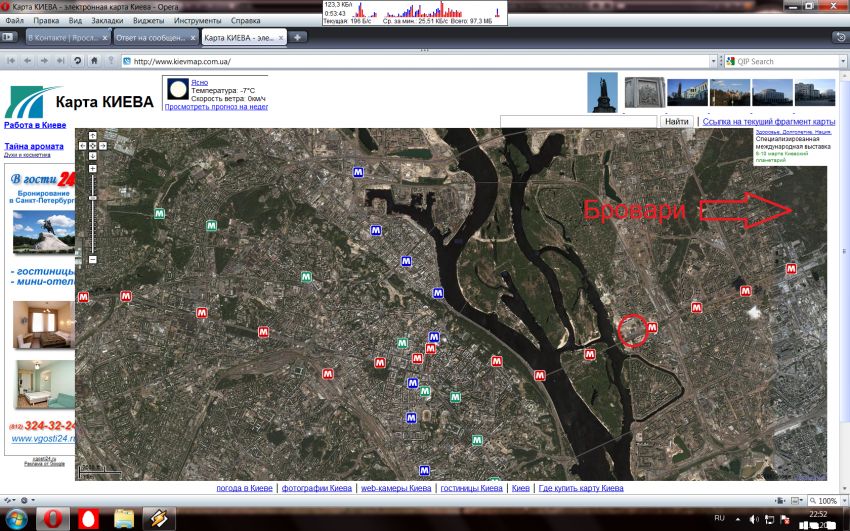Viewport: 850px width, 531px height.
Task: Open 'web-камеры Киева' footer link
Action: (x=396, y=488)
